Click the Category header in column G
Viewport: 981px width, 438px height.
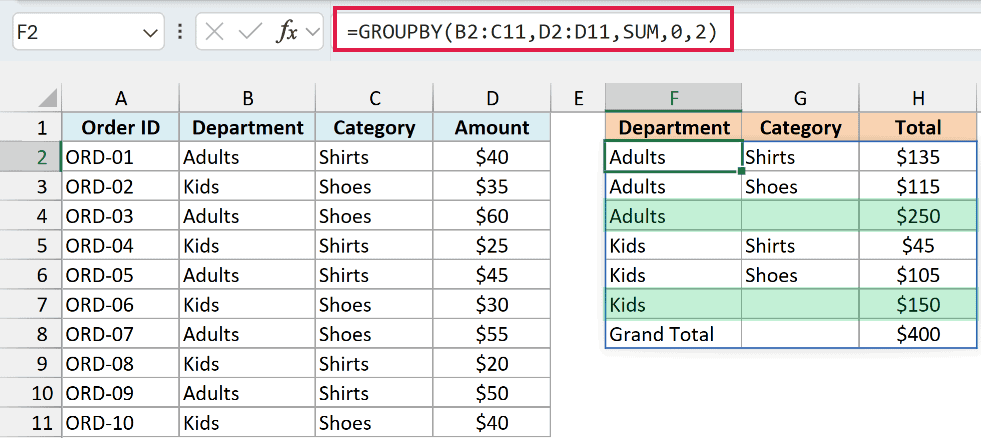[800, 128]
